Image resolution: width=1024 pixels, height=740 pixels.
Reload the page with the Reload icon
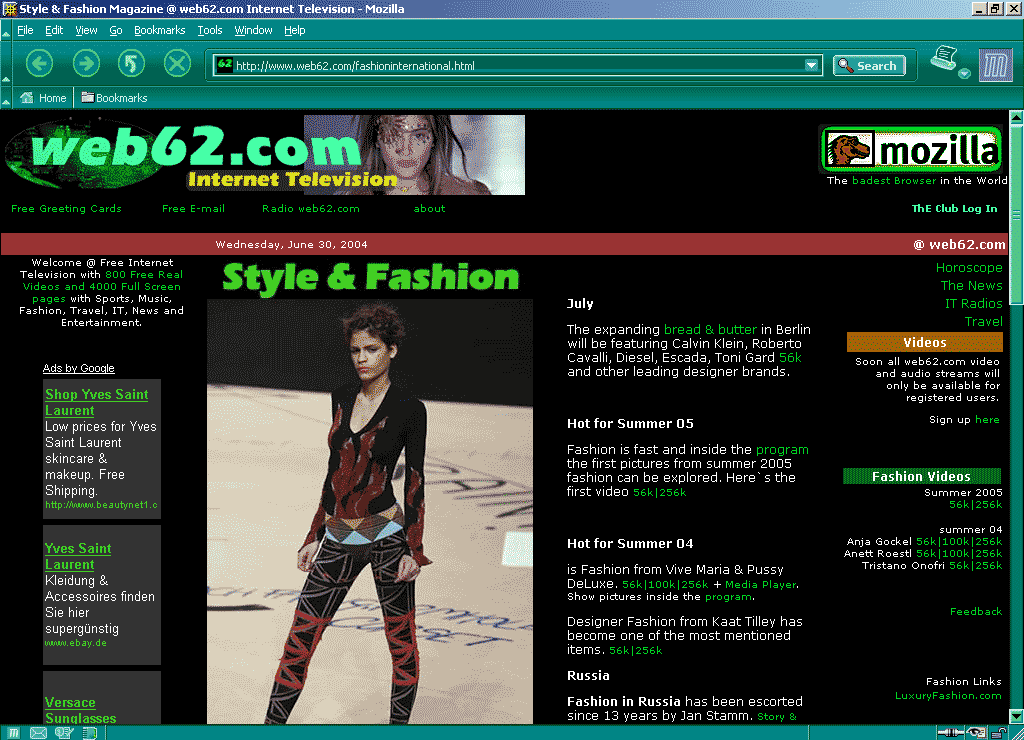[131, 64]
